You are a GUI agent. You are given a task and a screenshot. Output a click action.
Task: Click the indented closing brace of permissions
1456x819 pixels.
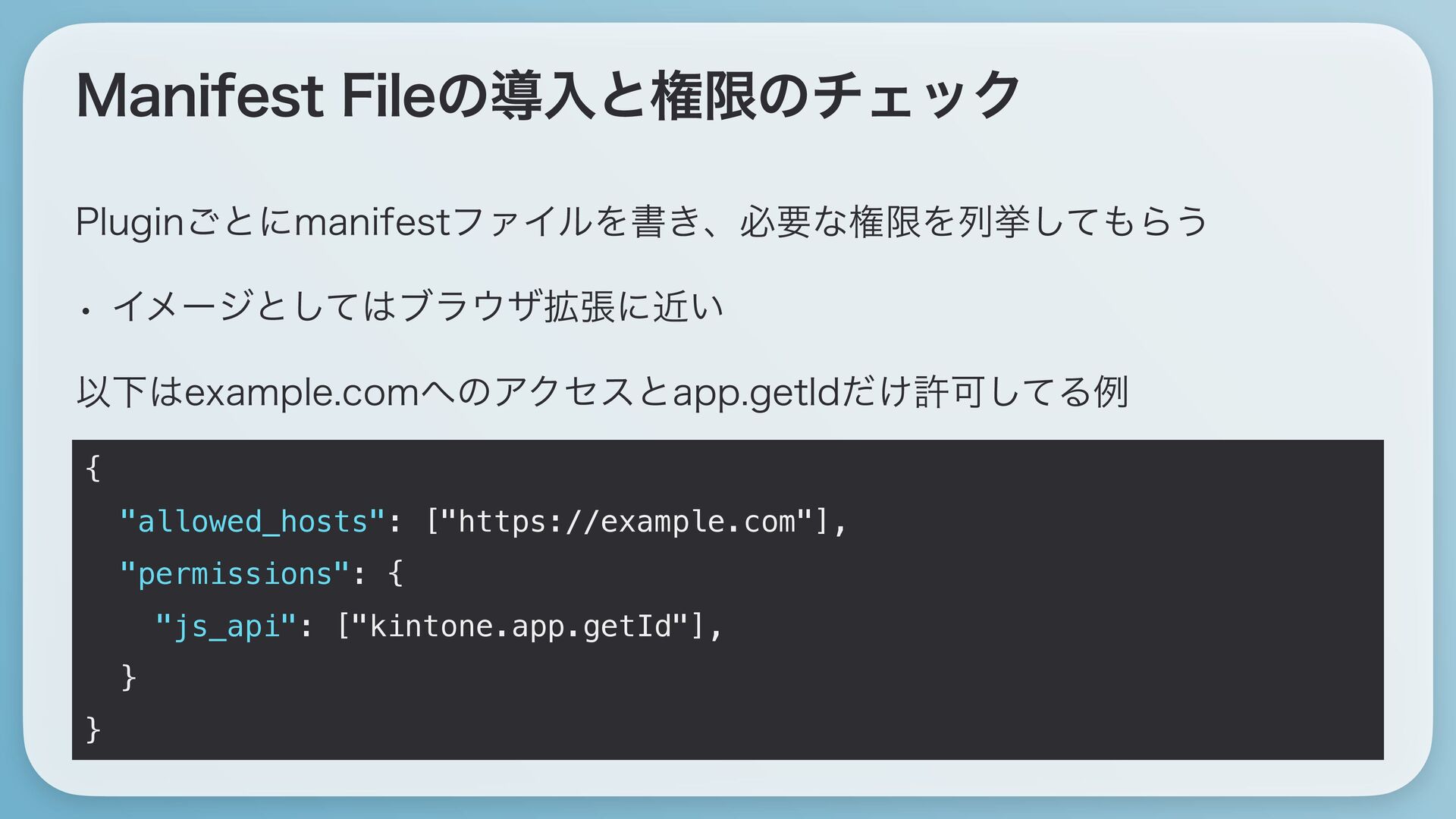[x=128, y=677]
